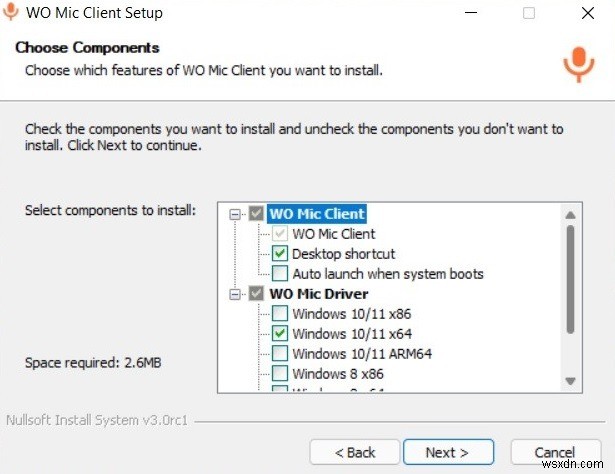Select the Auto launch when system boots label
This screenshot has width=615, height=474.
pyautogui.click(x=388, y=274)
